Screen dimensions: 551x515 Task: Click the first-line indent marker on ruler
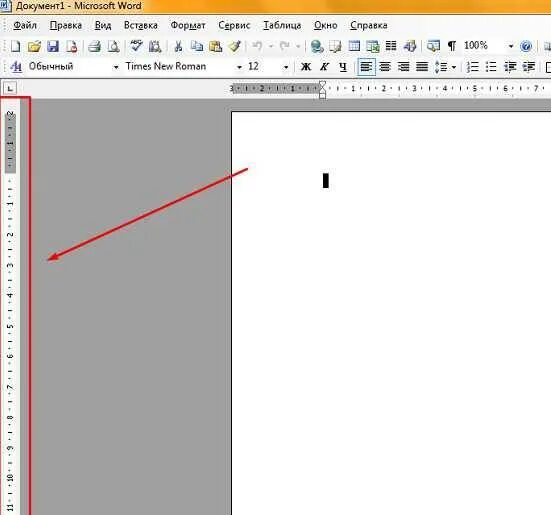322,84
